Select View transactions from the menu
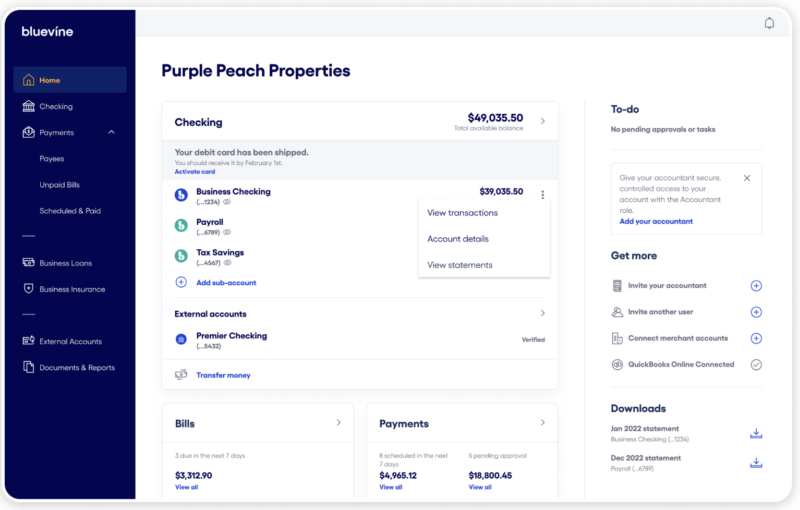Screen dimensions: 800x510 click(462, 213)
